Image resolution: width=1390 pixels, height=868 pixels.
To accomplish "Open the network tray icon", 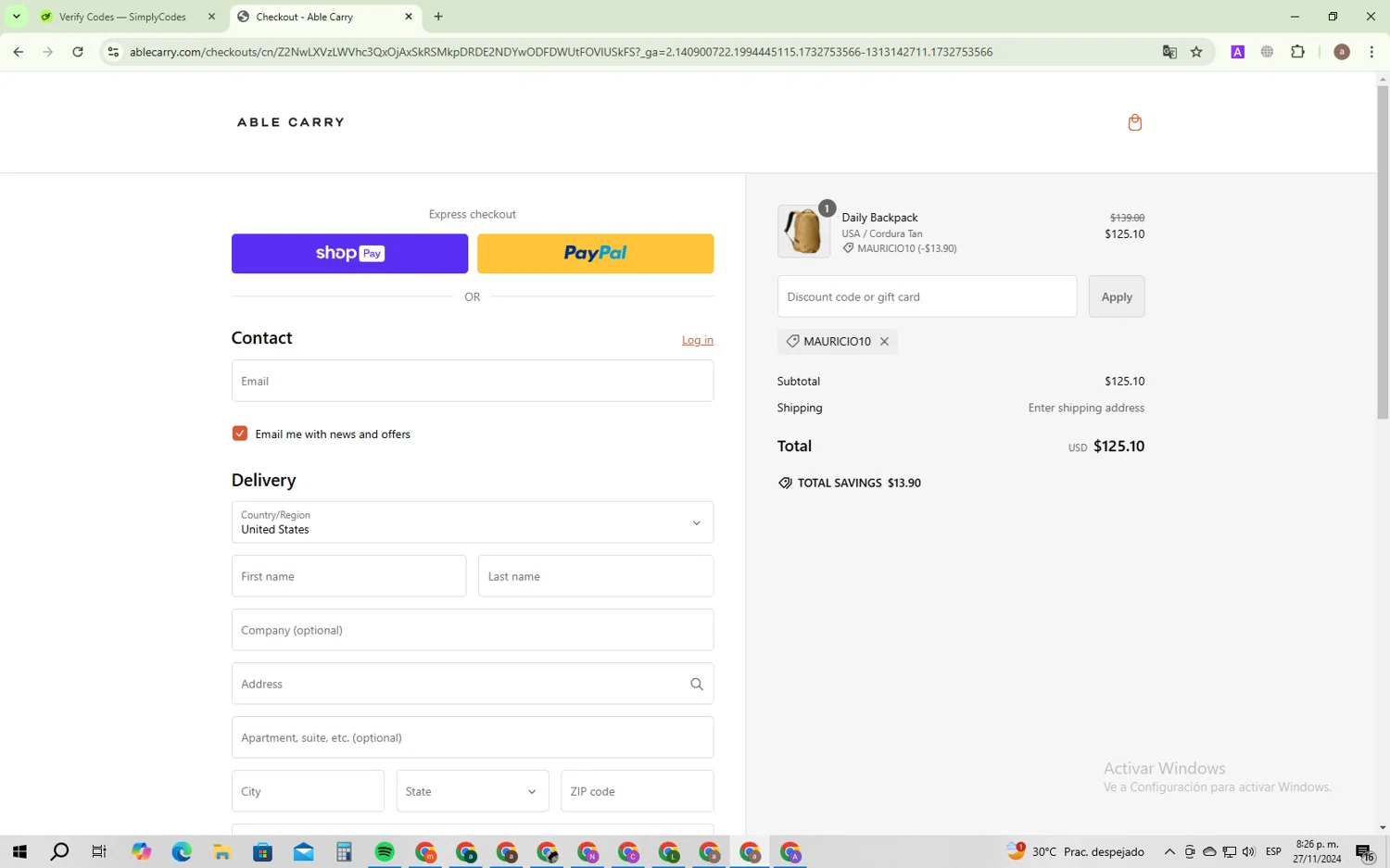I will click(1229, 852).
